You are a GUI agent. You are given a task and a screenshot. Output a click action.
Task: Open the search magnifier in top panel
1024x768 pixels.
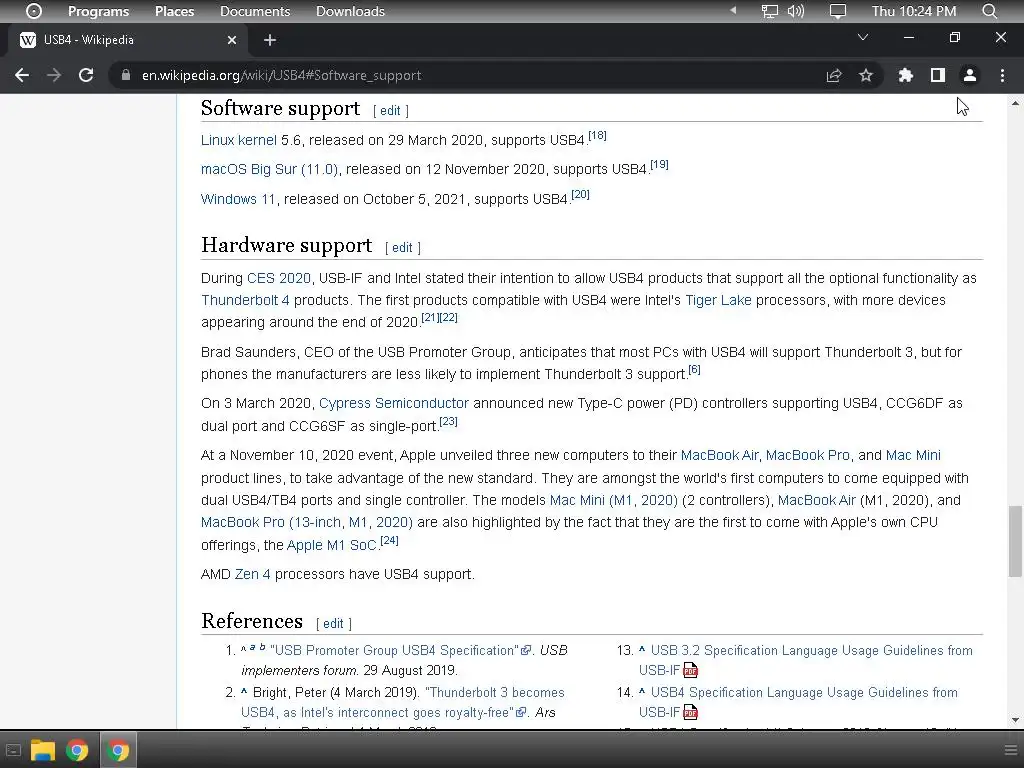989,11
